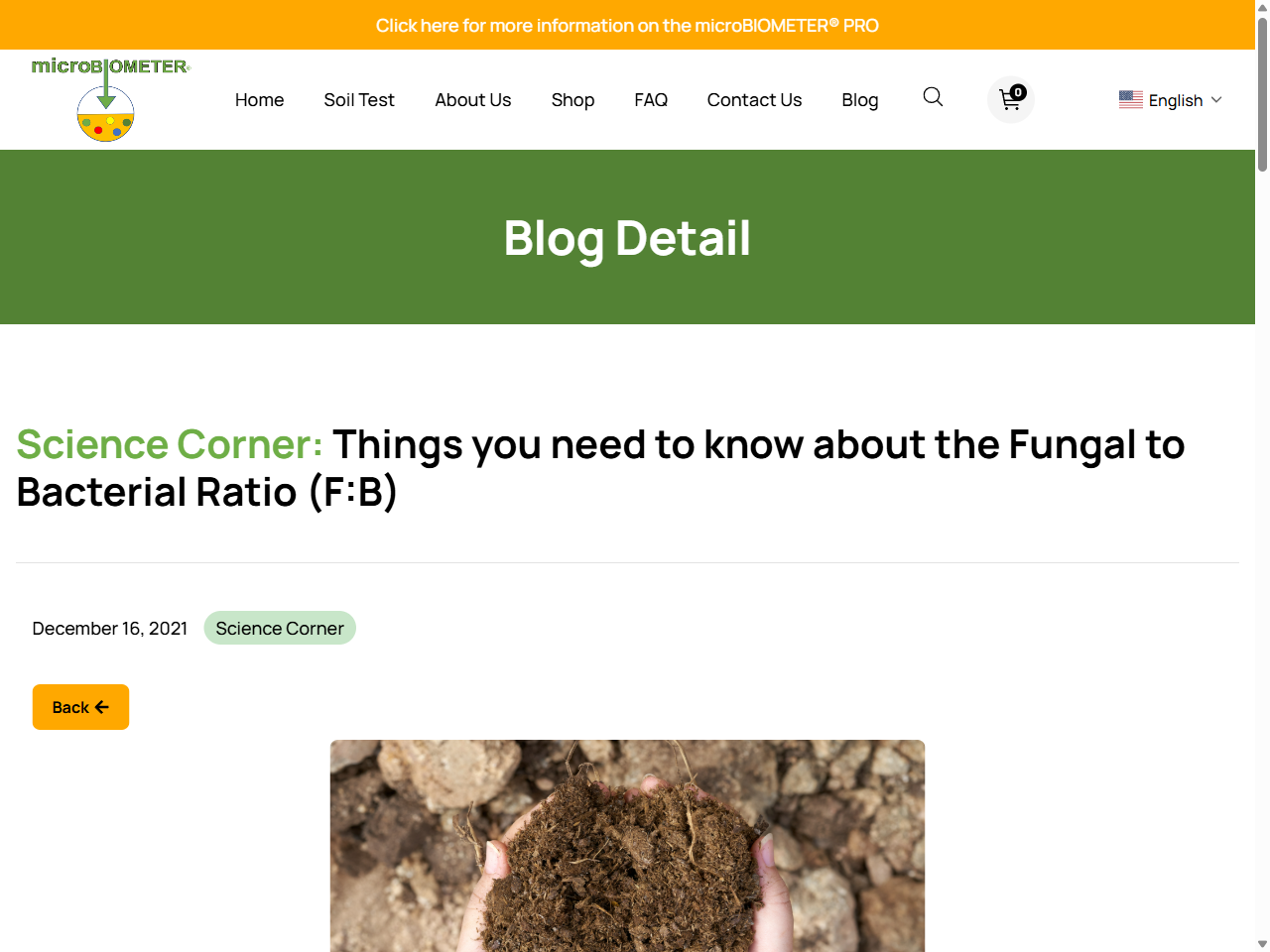Navigate to the Soil Test page

point(359,100)
